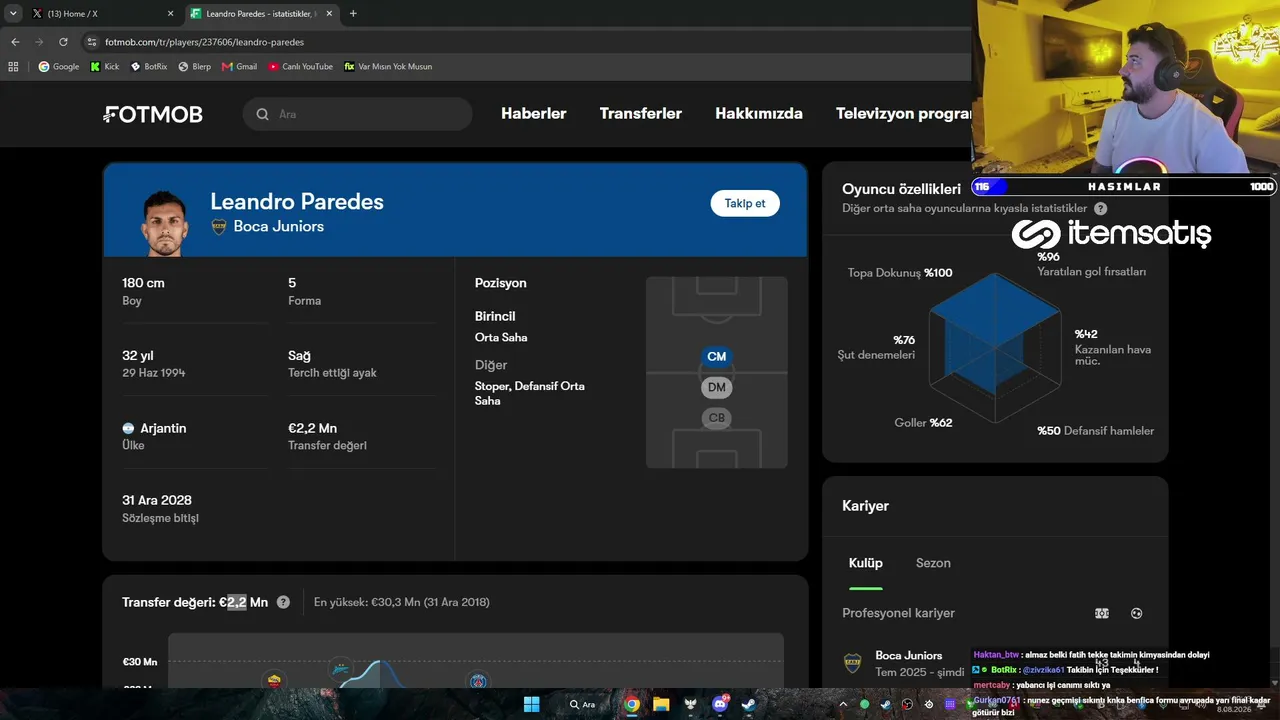Open File Explorer from the taskbar
This screenshot has height=720, width=1280.
point(661,704)
